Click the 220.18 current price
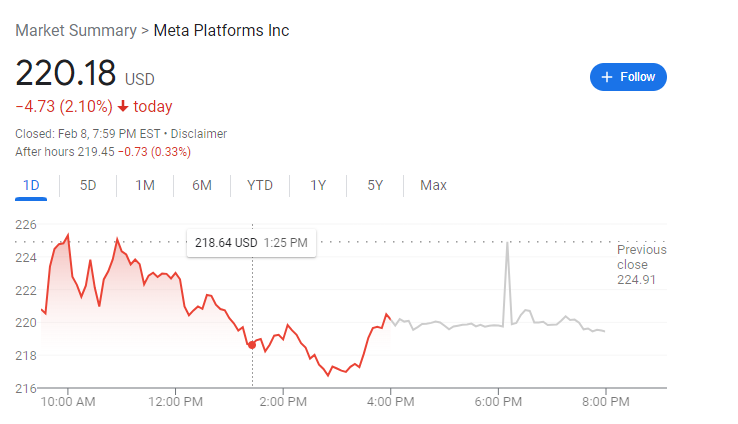Screen dimensions: 738x424 (x=65, y=76)
